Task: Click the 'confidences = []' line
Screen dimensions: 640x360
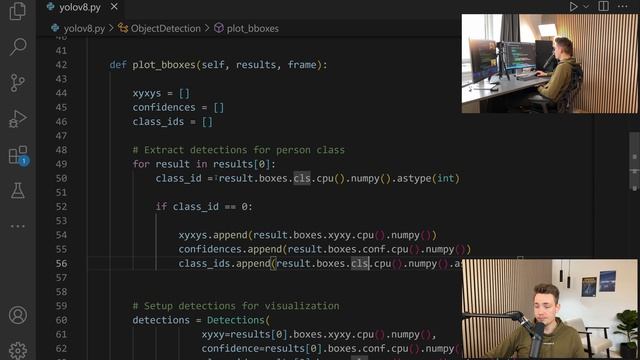Action: (x=178, y=107)
